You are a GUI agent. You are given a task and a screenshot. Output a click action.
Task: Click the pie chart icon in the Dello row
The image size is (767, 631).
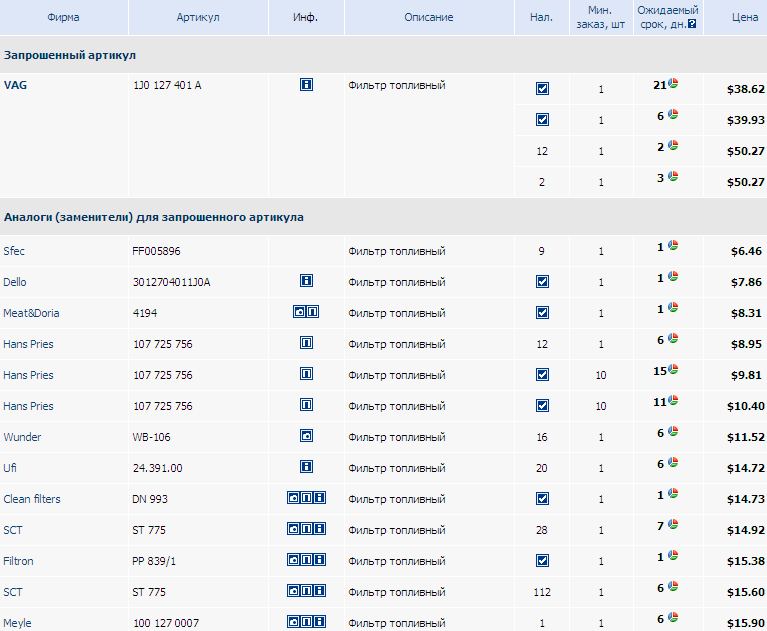(x=673, y=276)
